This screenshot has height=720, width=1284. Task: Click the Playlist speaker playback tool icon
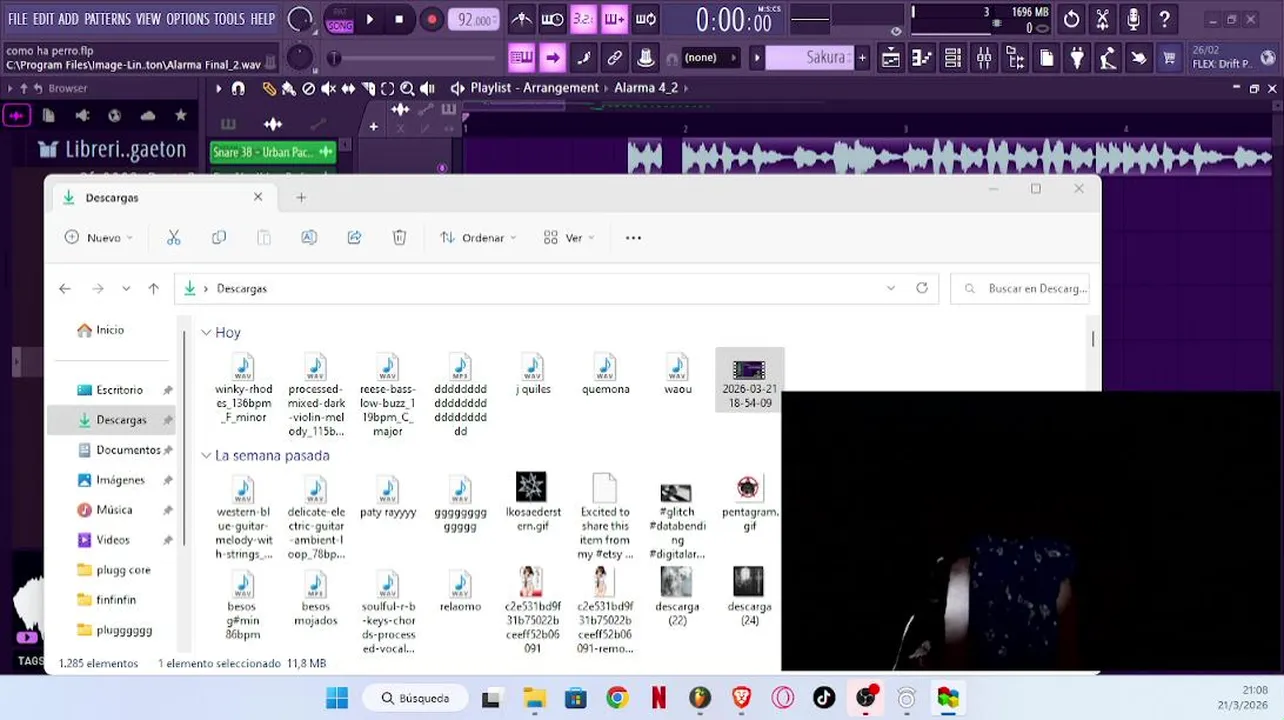[x=427, y=88]
